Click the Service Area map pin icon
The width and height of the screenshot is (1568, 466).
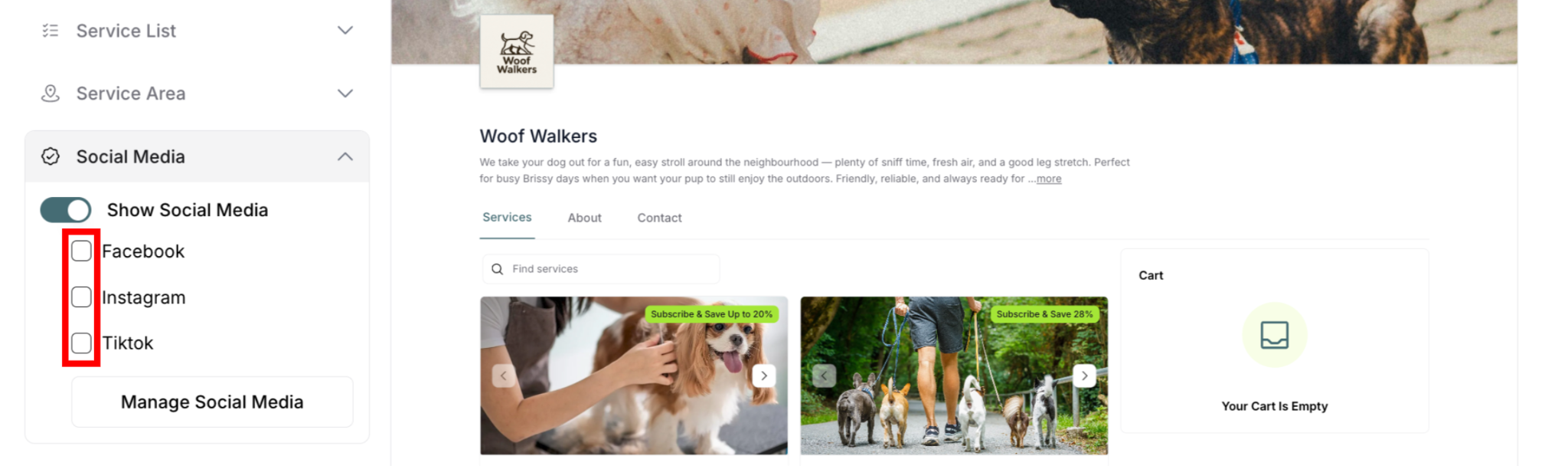click(51, 94)
